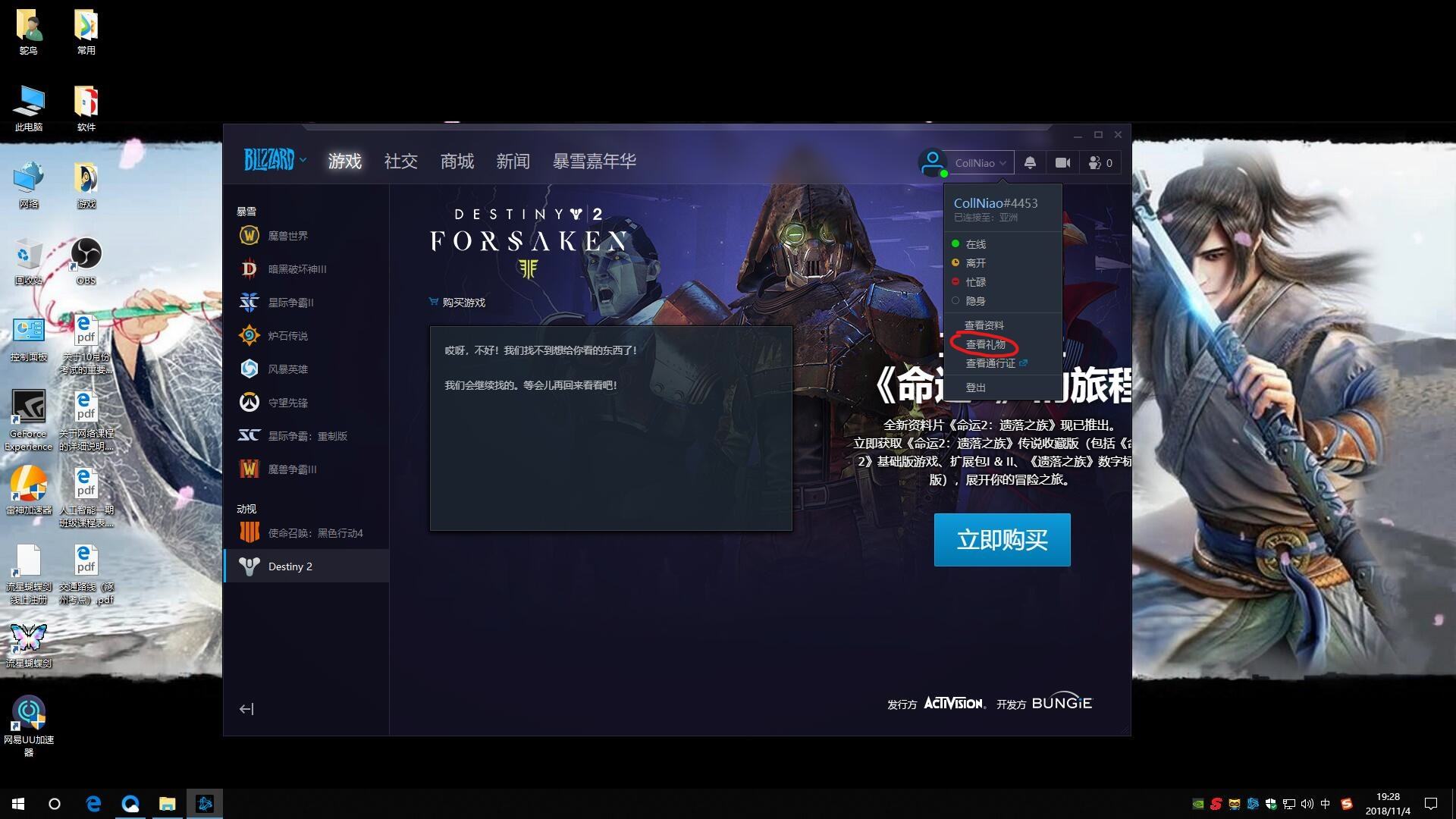Select Destiny 2 from game sidebar

290,566
